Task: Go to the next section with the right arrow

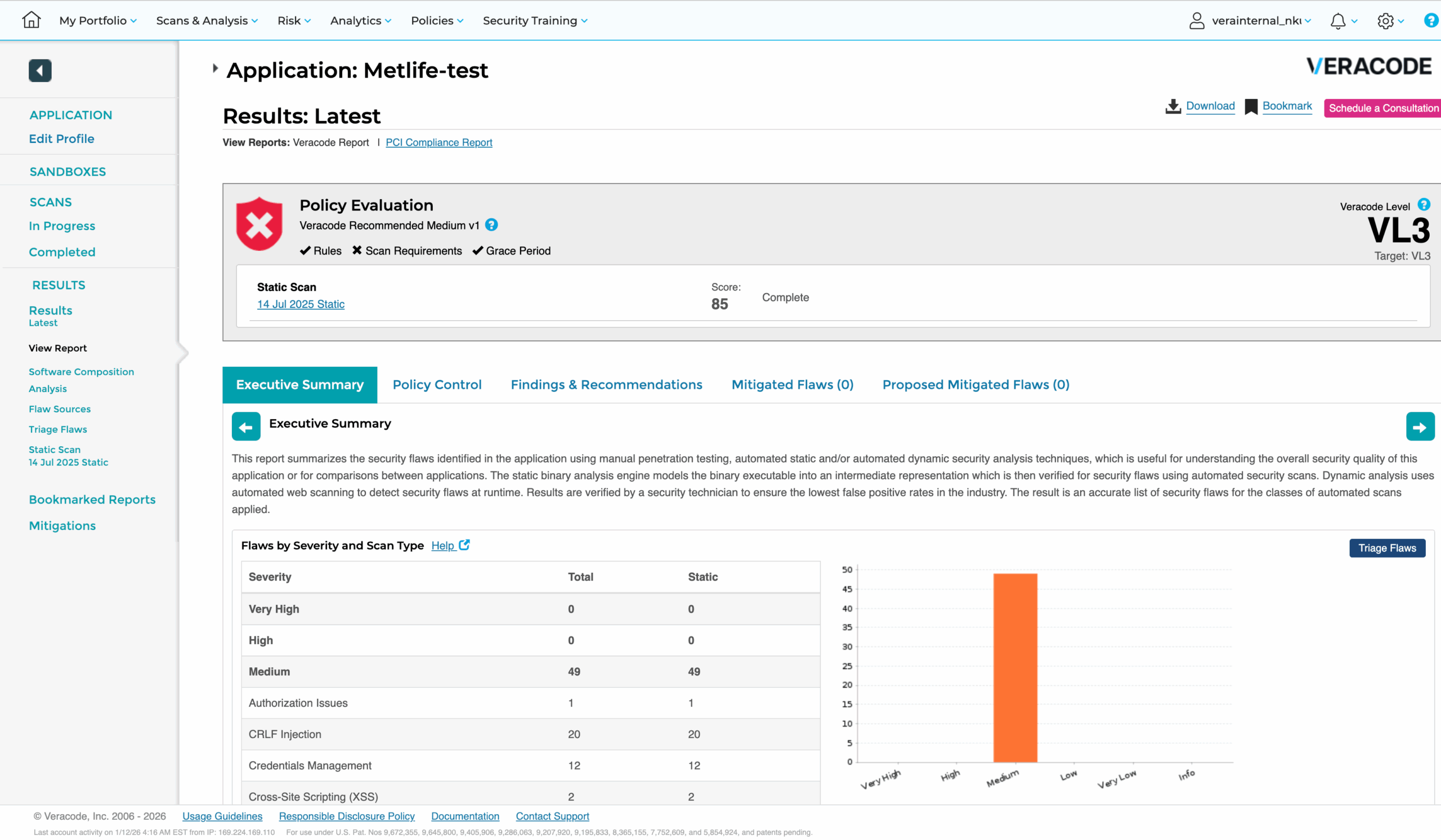Action: [1420, 427]
